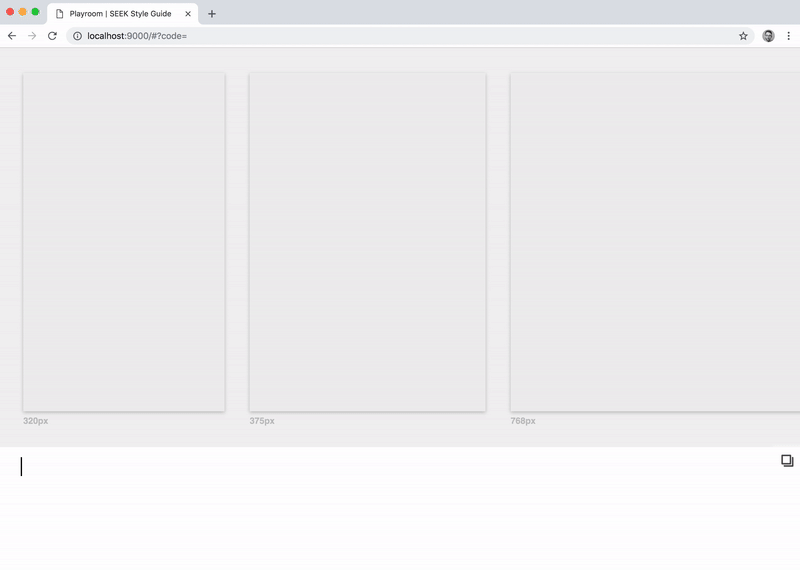Select the Playroom | SEEK Style Guide tab

click(122, 14)
